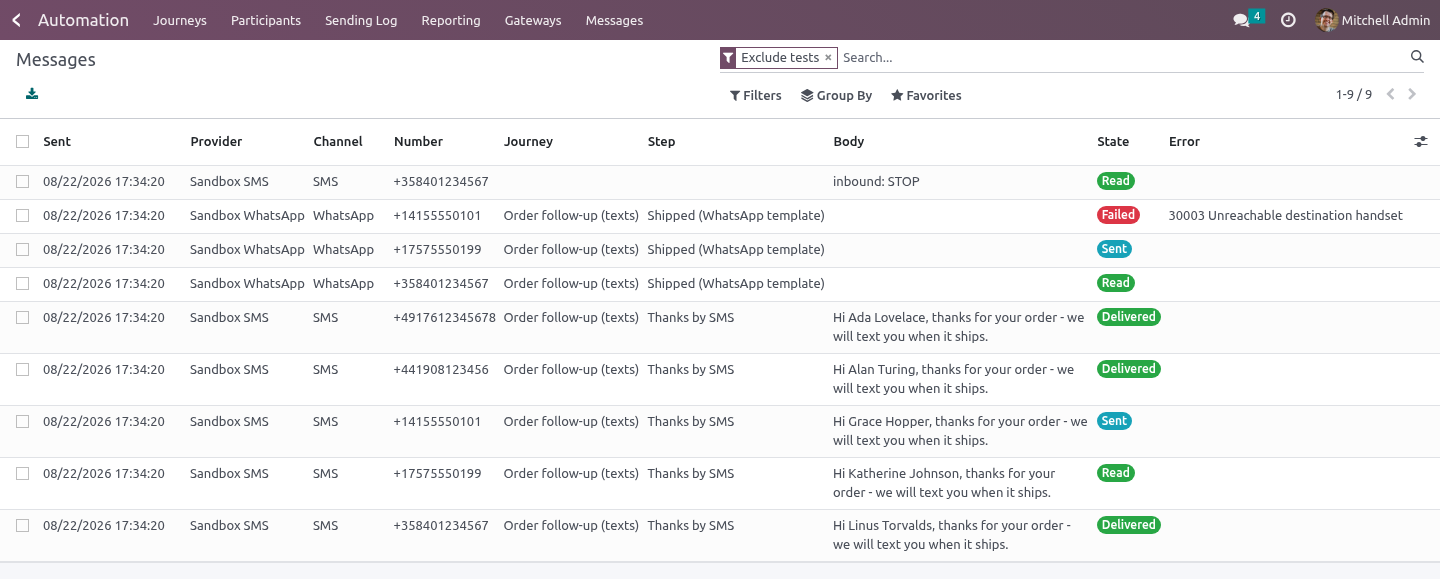Viewport: 1440px width, 579px height.
Task: Click the back arrow beside Automation
Action: [x=16, y=20]
